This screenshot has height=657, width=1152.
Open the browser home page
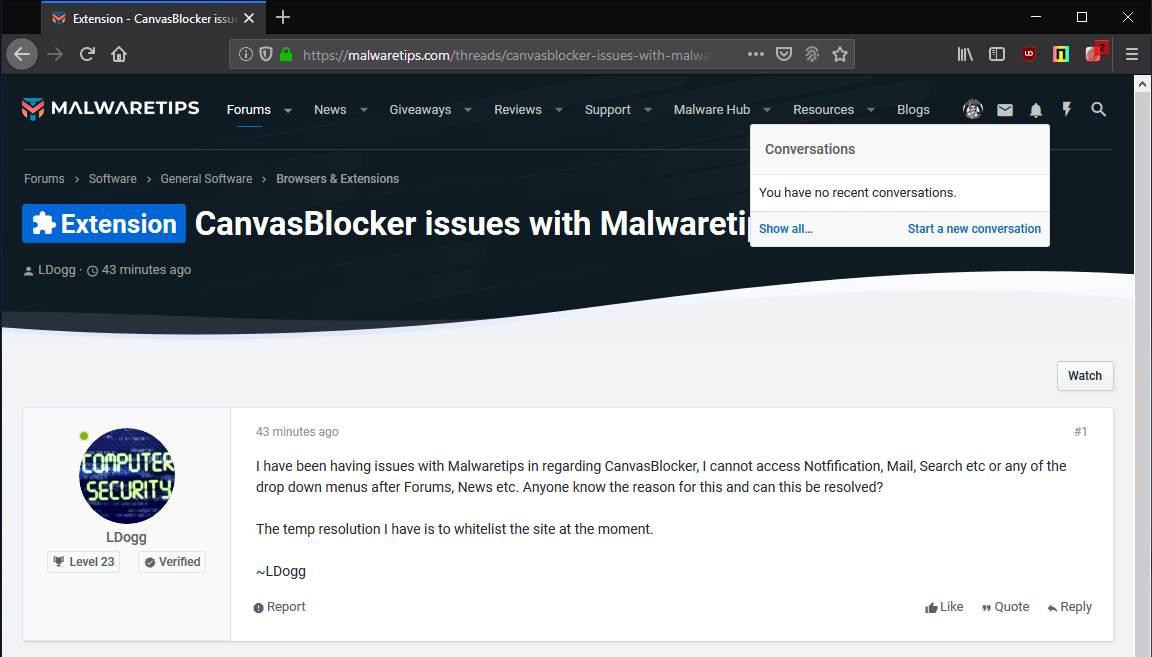coord(119,54)
